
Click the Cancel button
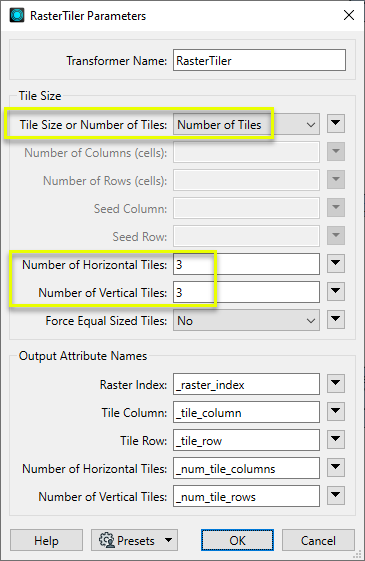(318, 540)
